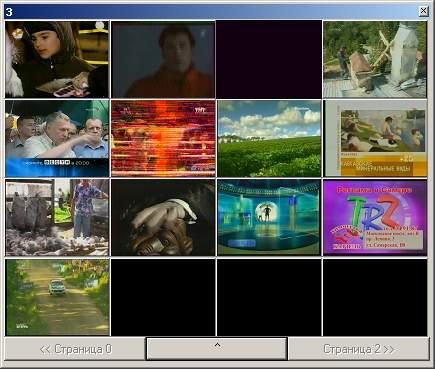Click the up caret button between page buttons
Viewport: 435px width, 369px height.
click(217, 349)
